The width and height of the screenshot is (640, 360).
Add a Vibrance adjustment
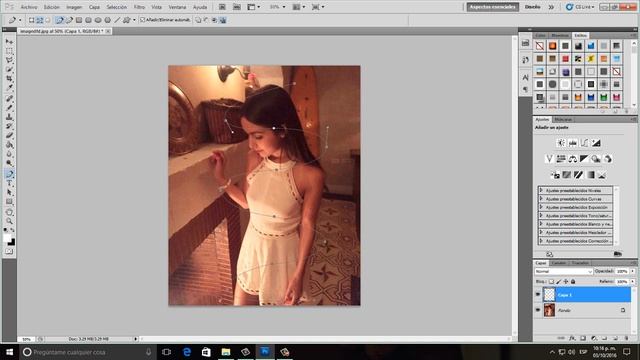(549, 159)
